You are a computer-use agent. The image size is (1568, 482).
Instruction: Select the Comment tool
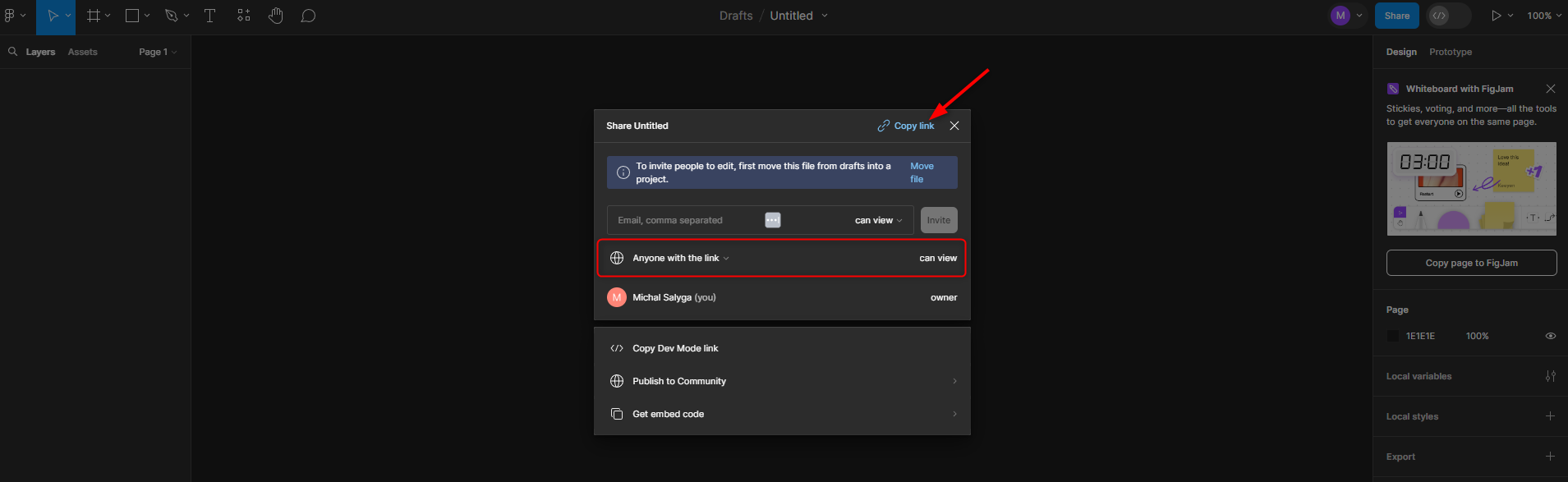pos(308,16)
